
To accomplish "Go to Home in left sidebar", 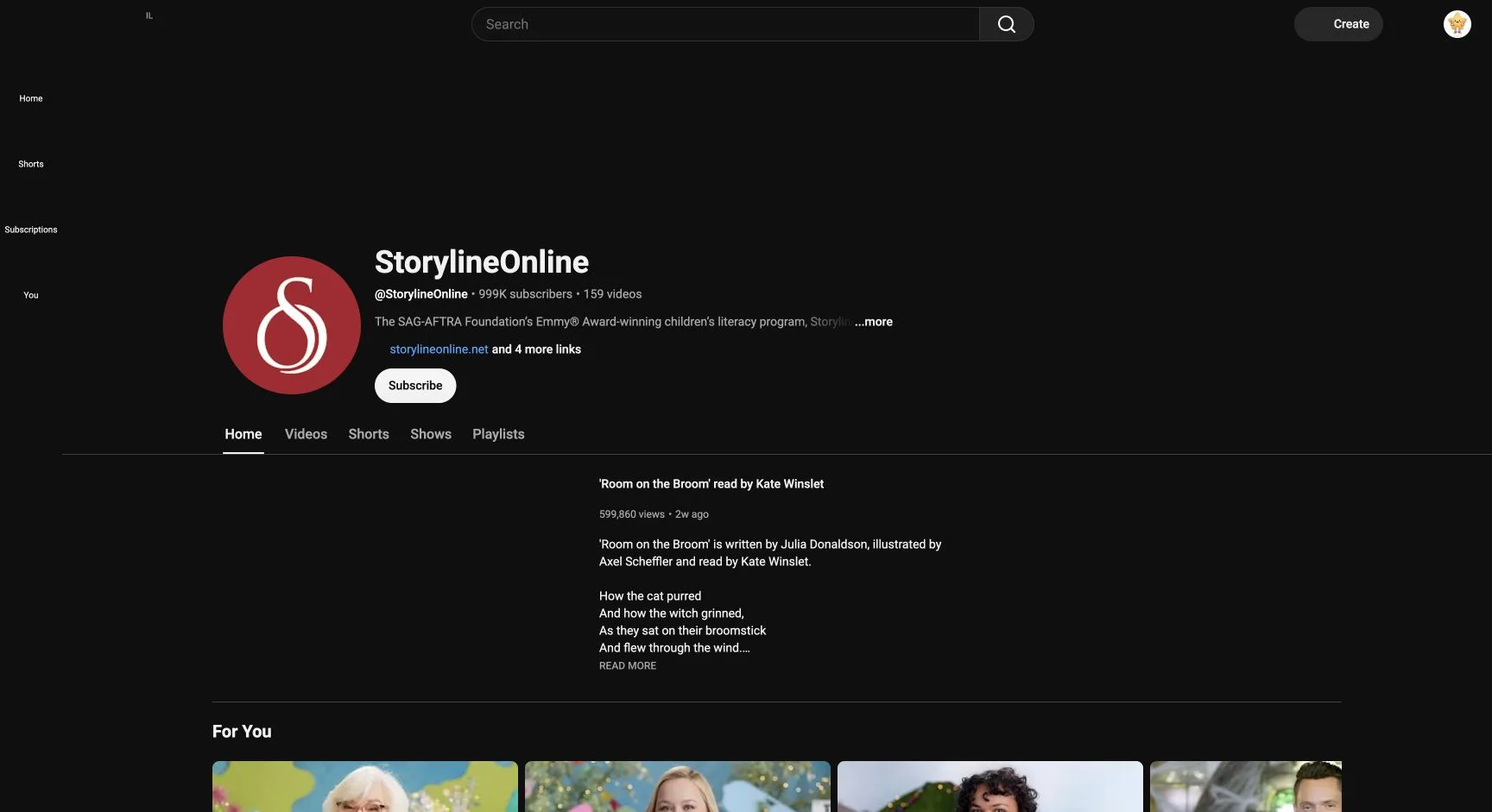I will click(31, 98).
